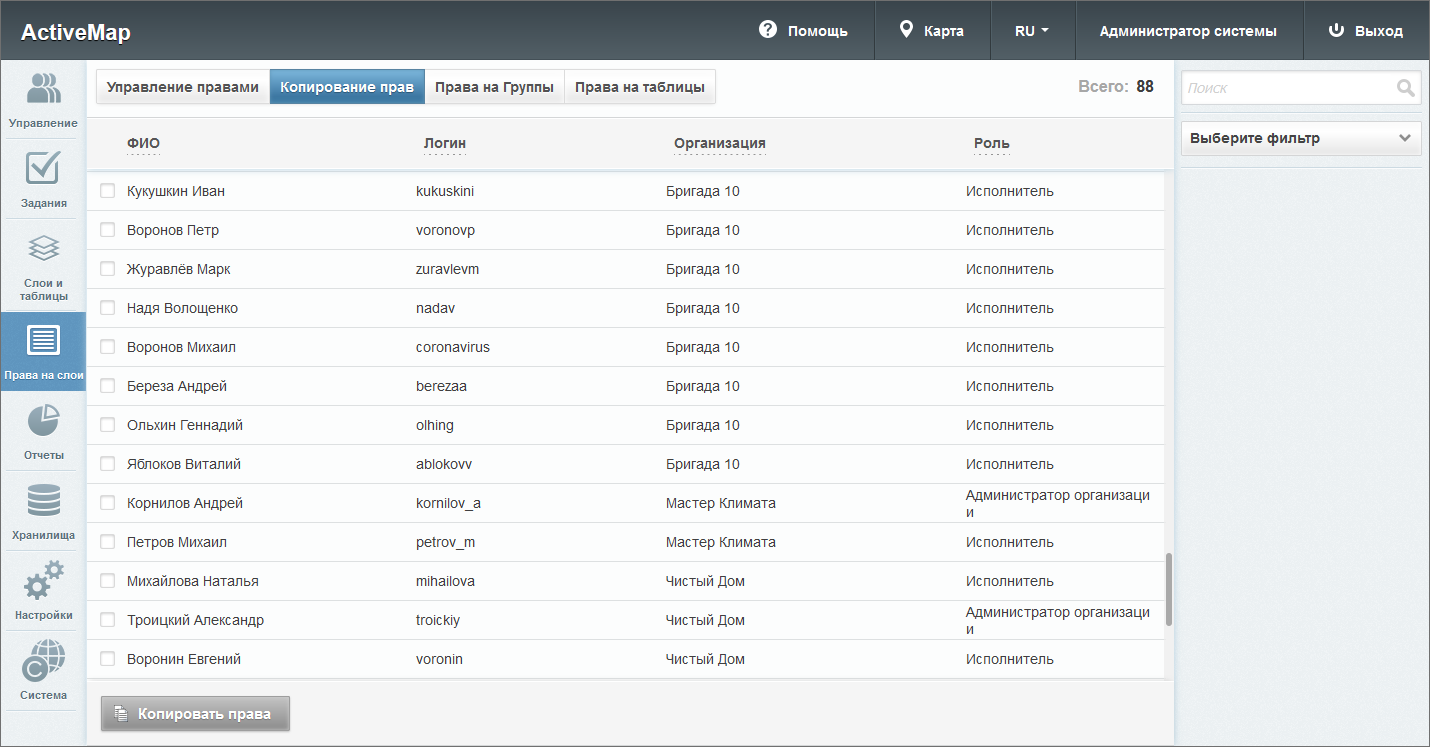The image size is (1430, 747).
Task: Switch to Управление правами tab
Action: (x=183, y=87)
